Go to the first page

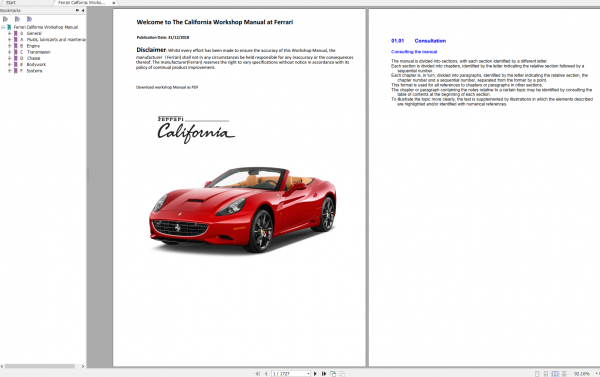(x=258, y=374)
